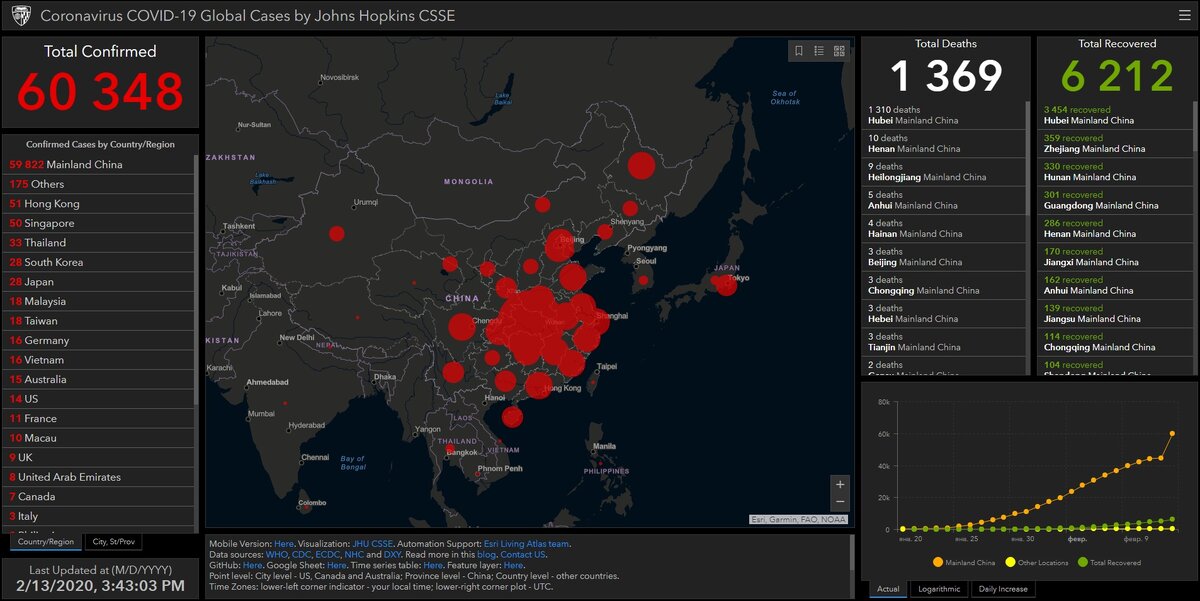Open the NHC data source link
This screenshot has width=1200, height=601.
354,554
